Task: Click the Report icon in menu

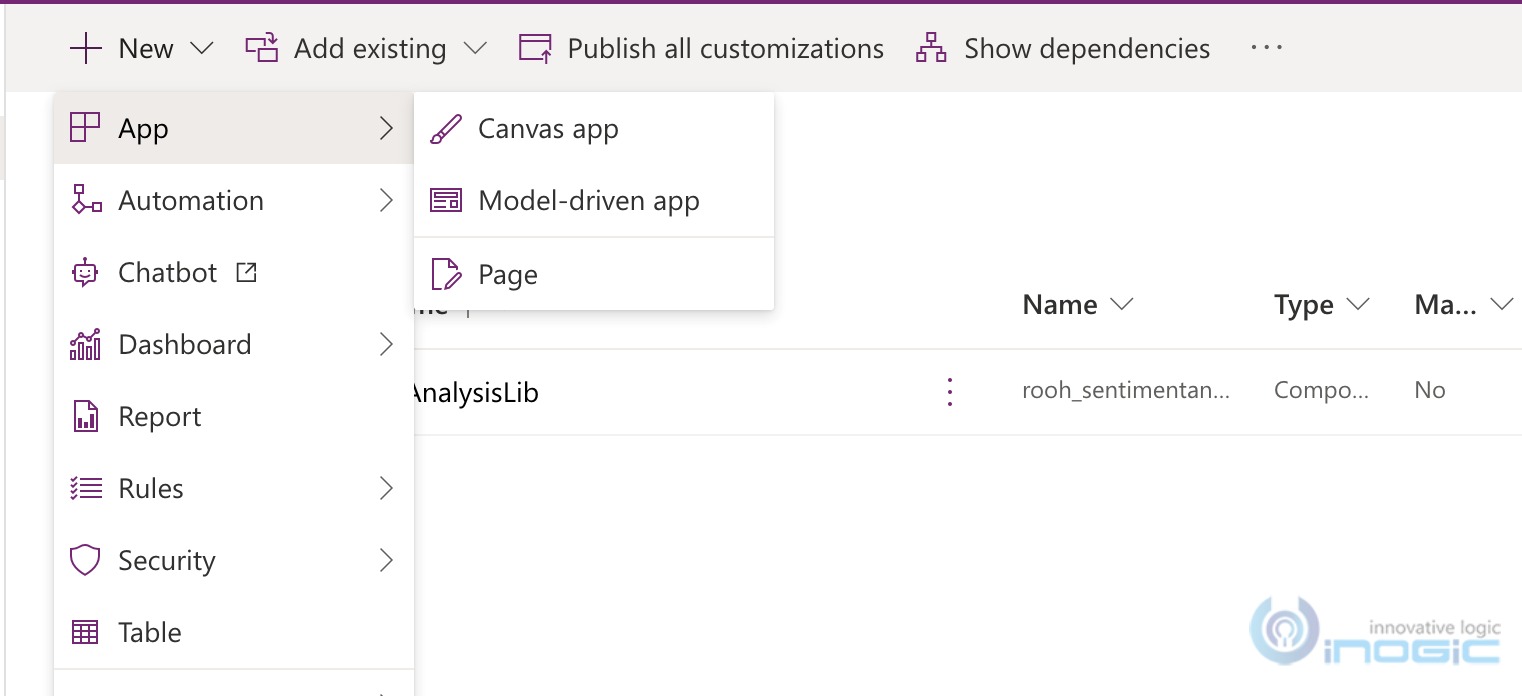Action: (86, 417)
